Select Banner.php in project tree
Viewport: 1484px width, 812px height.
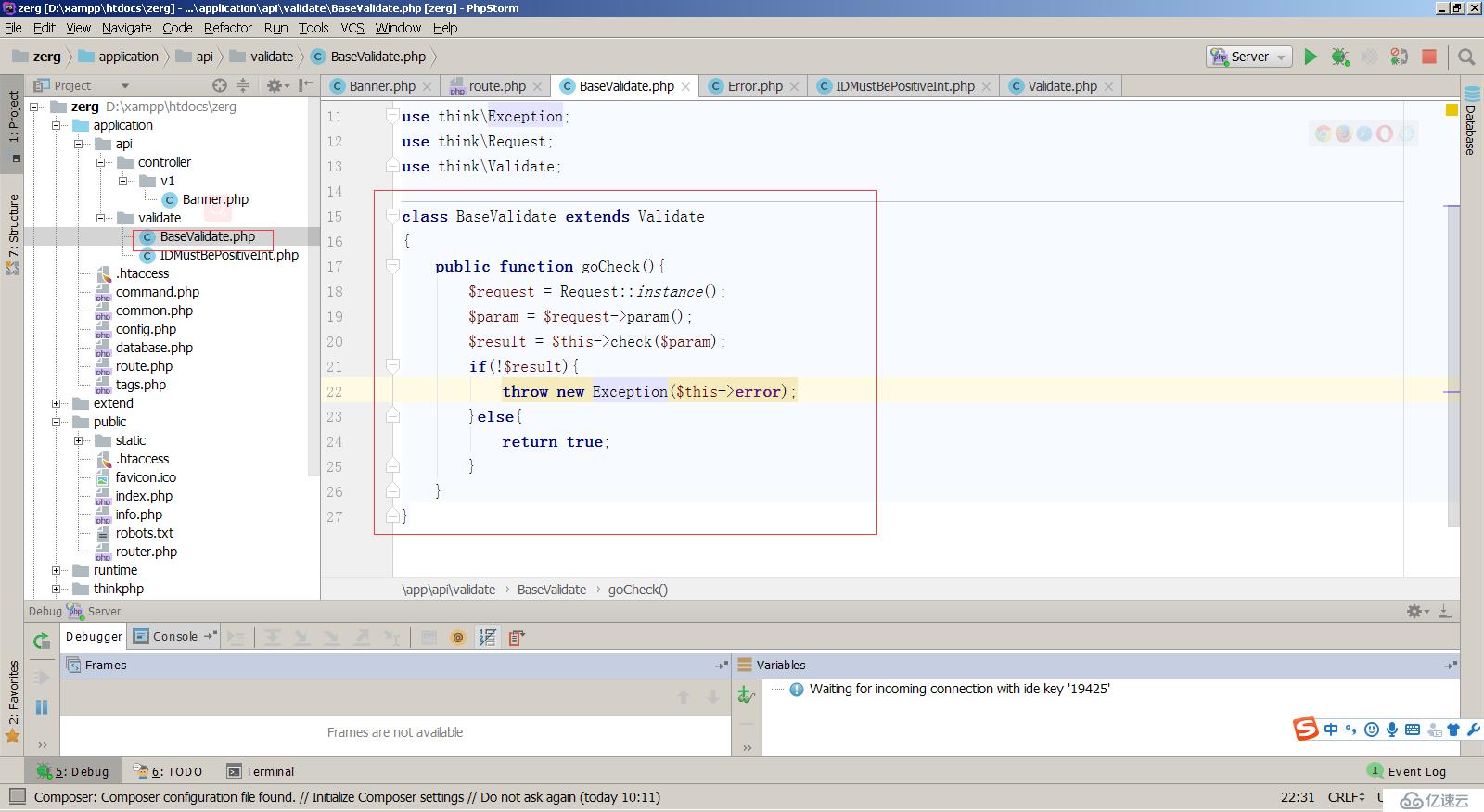click(x=215, y=199)
